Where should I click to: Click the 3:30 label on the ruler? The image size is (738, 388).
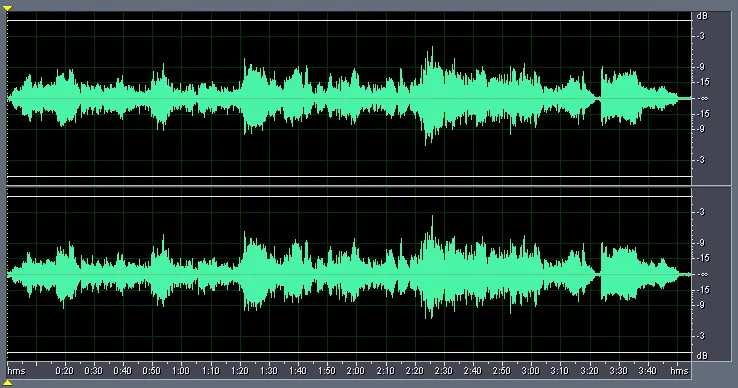click(618, 371)
